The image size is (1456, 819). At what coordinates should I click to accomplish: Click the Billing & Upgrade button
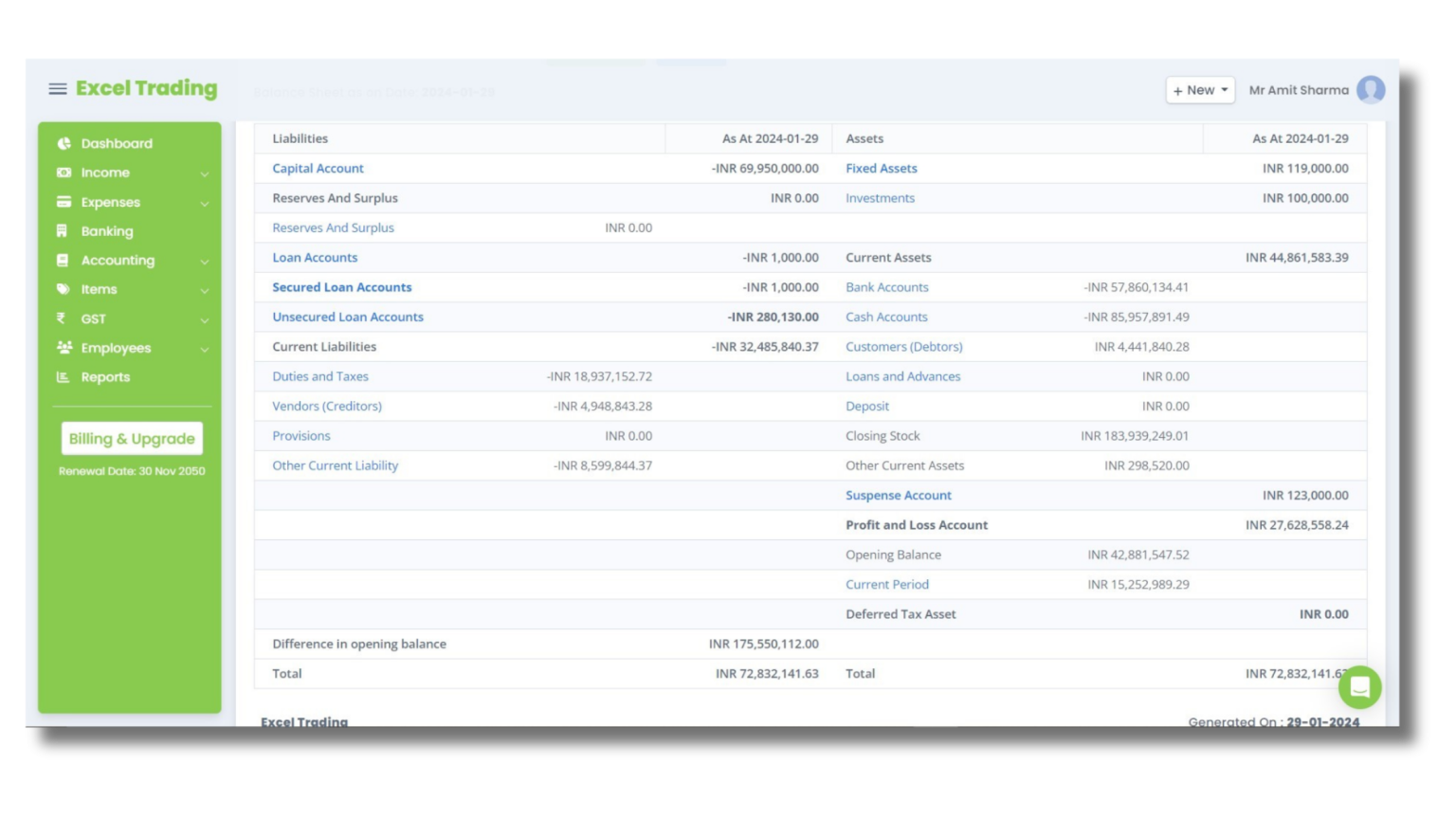[131, 438]
